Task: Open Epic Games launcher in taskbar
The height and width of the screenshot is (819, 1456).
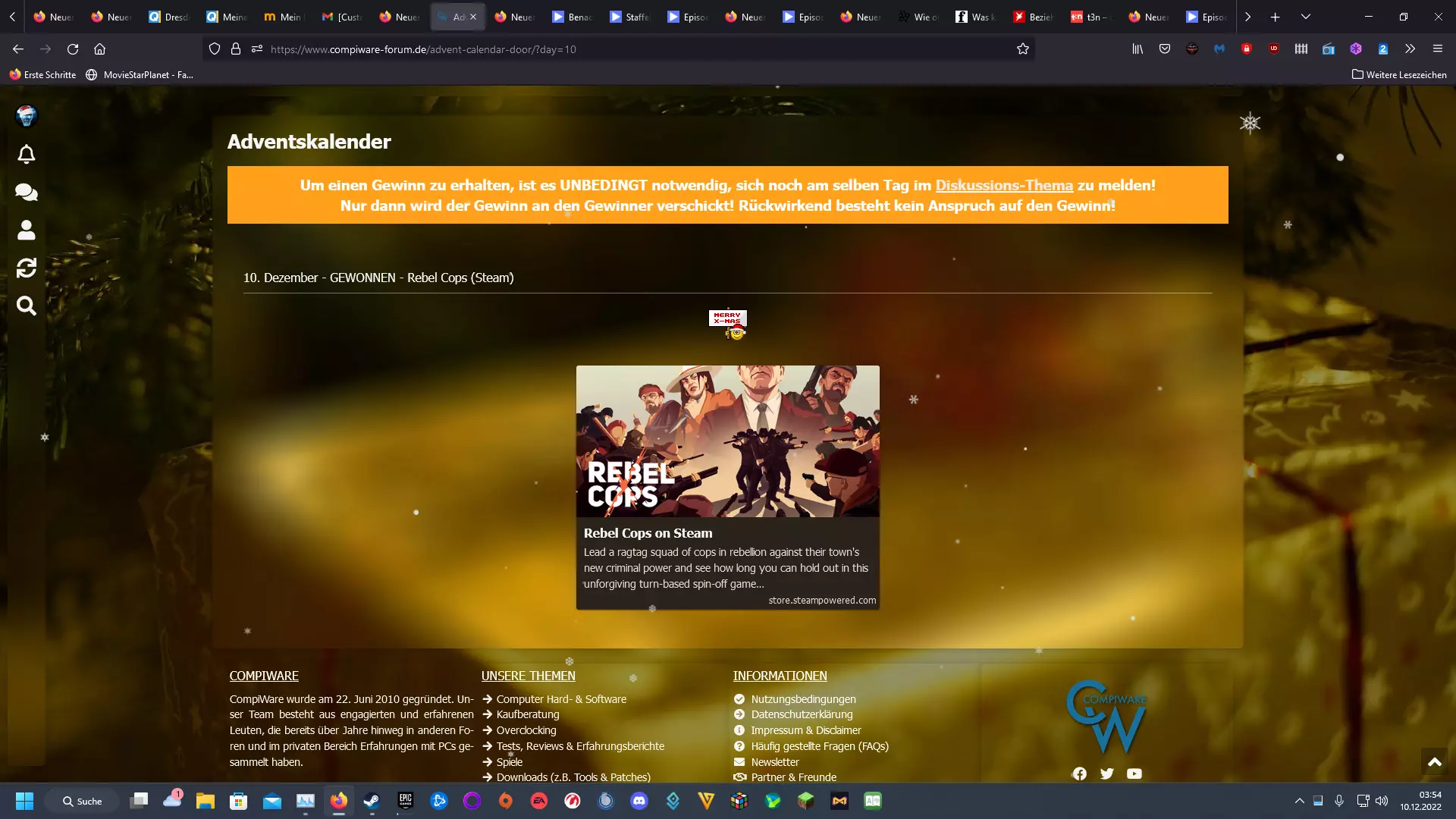Action: [406, 801]
